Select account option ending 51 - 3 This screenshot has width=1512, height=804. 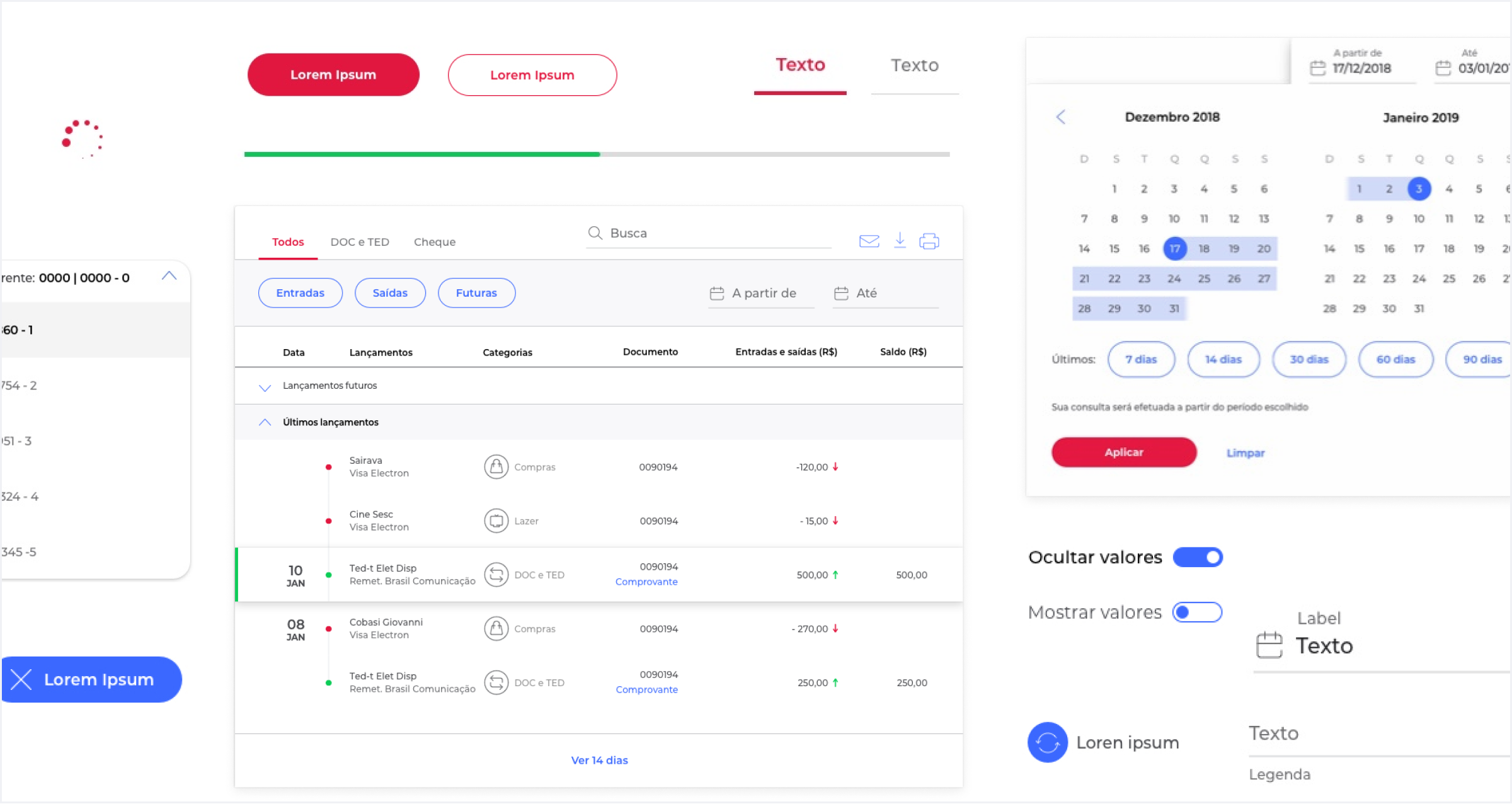point(95,441)
